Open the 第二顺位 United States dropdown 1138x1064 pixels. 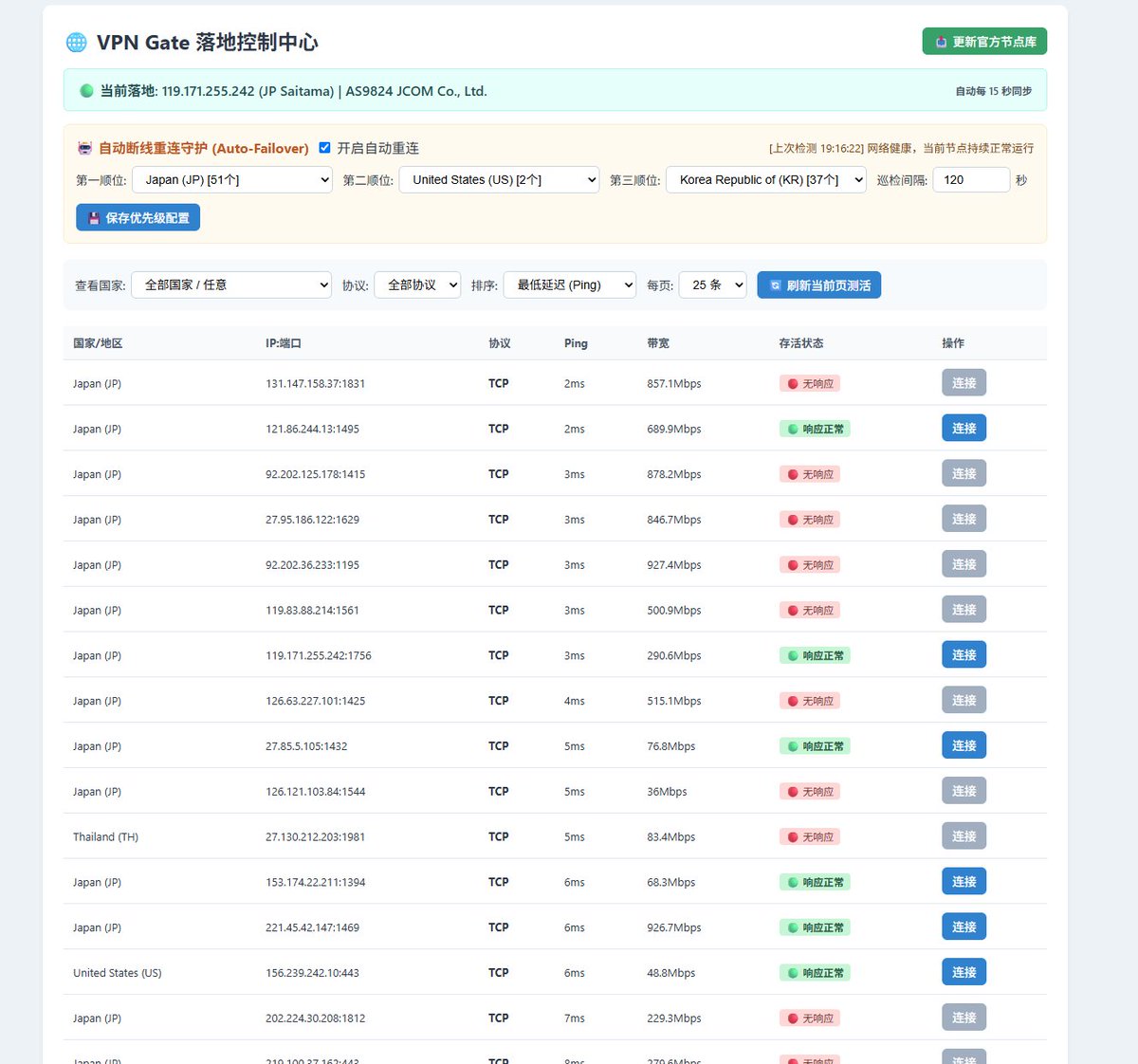click(499, 179)
